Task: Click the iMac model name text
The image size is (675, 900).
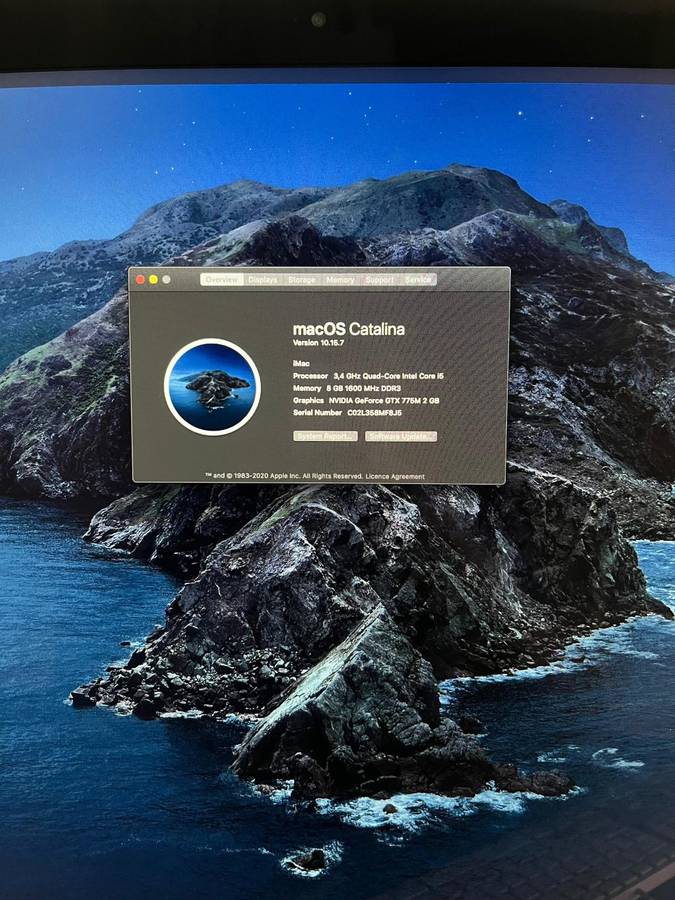Action: coord(301,361)
